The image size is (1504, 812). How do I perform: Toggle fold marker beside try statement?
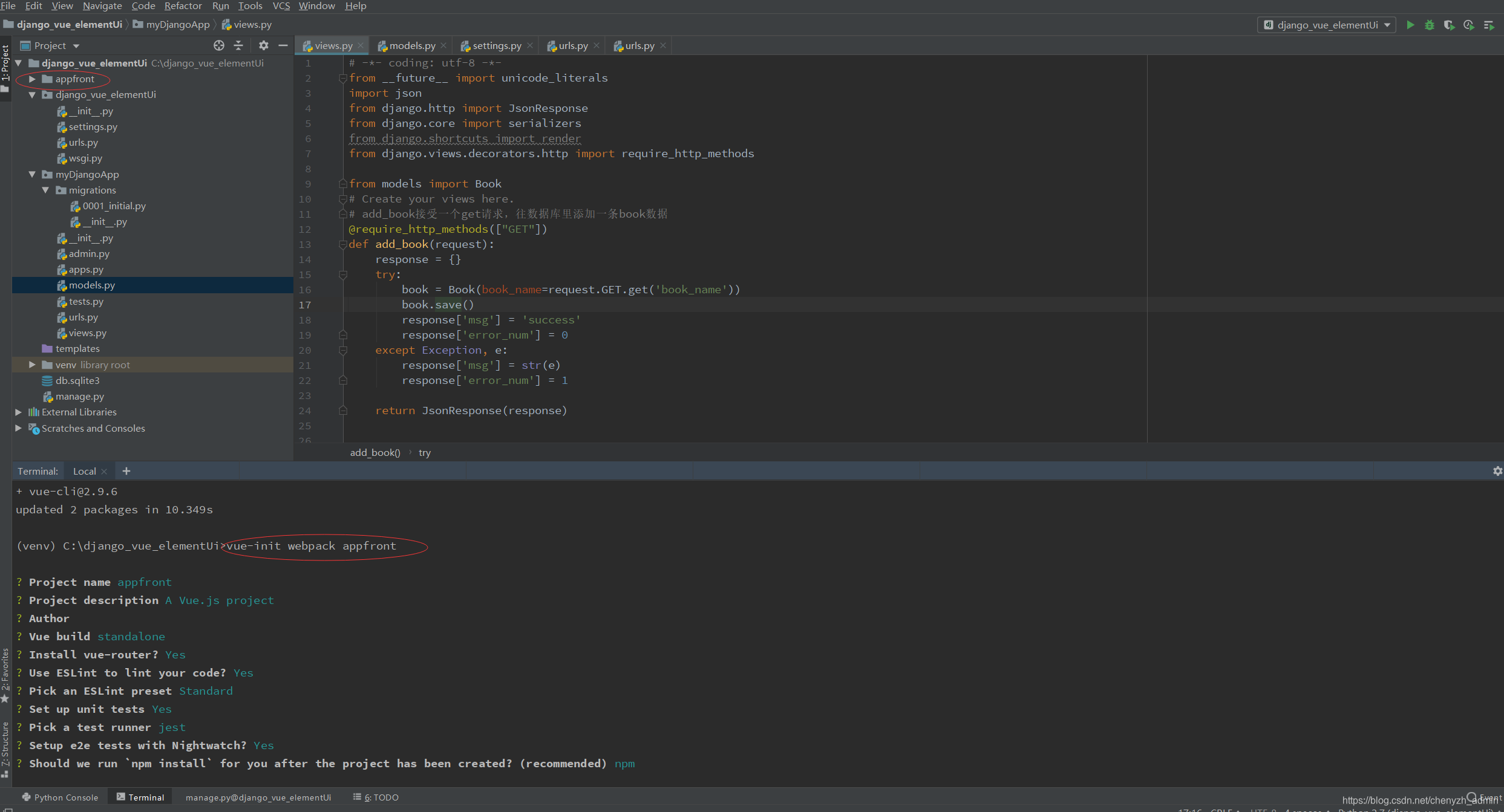[x=343, y=274]
